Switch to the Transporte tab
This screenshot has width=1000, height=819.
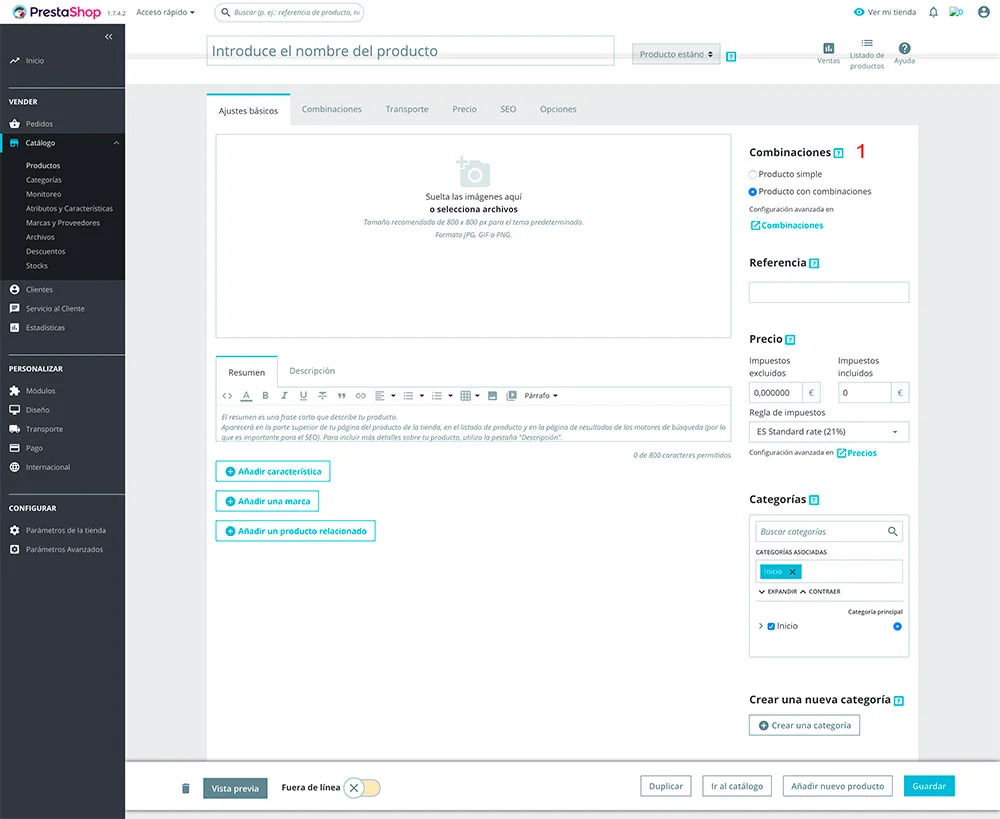point(407,109)
